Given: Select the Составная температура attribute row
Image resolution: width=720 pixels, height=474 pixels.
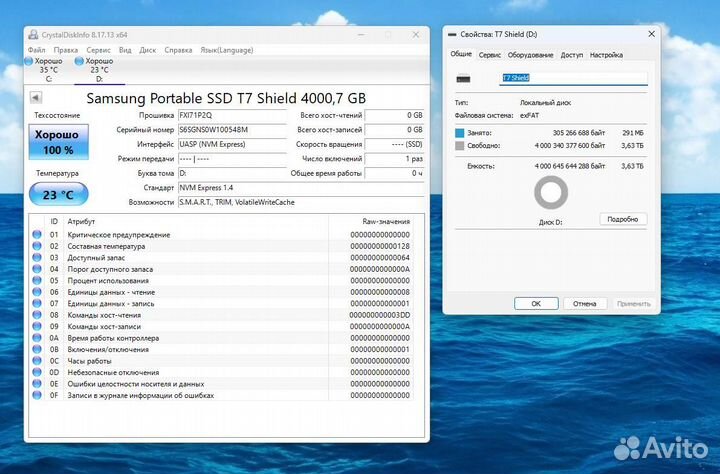Looking at the screenshot, I should click(x=222, y=246).
